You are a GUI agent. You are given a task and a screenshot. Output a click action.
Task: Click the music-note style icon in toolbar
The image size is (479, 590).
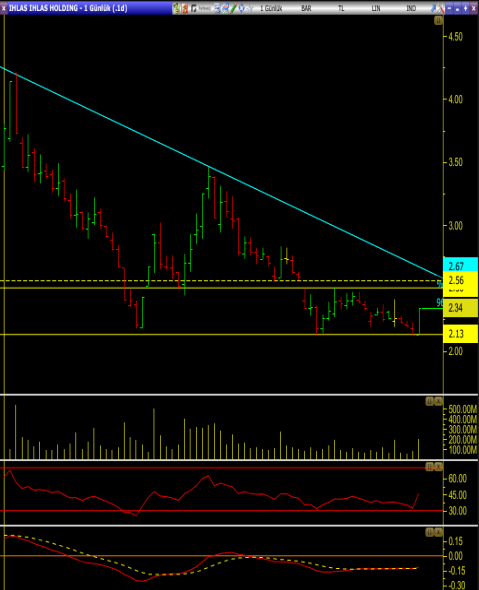(x=194, y=8)
